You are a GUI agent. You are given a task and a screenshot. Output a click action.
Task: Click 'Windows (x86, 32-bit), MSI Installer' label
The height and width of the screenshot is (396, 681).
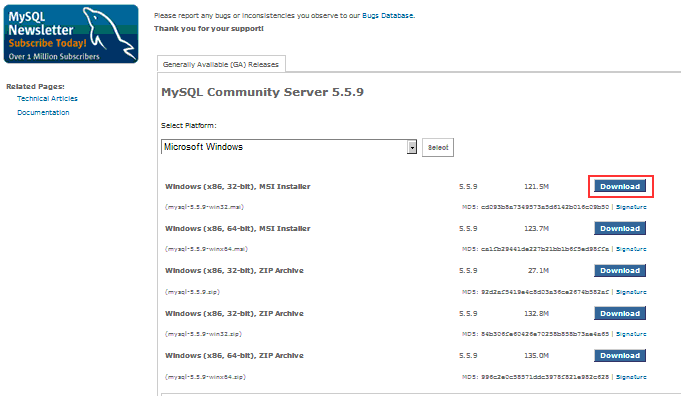238,187
